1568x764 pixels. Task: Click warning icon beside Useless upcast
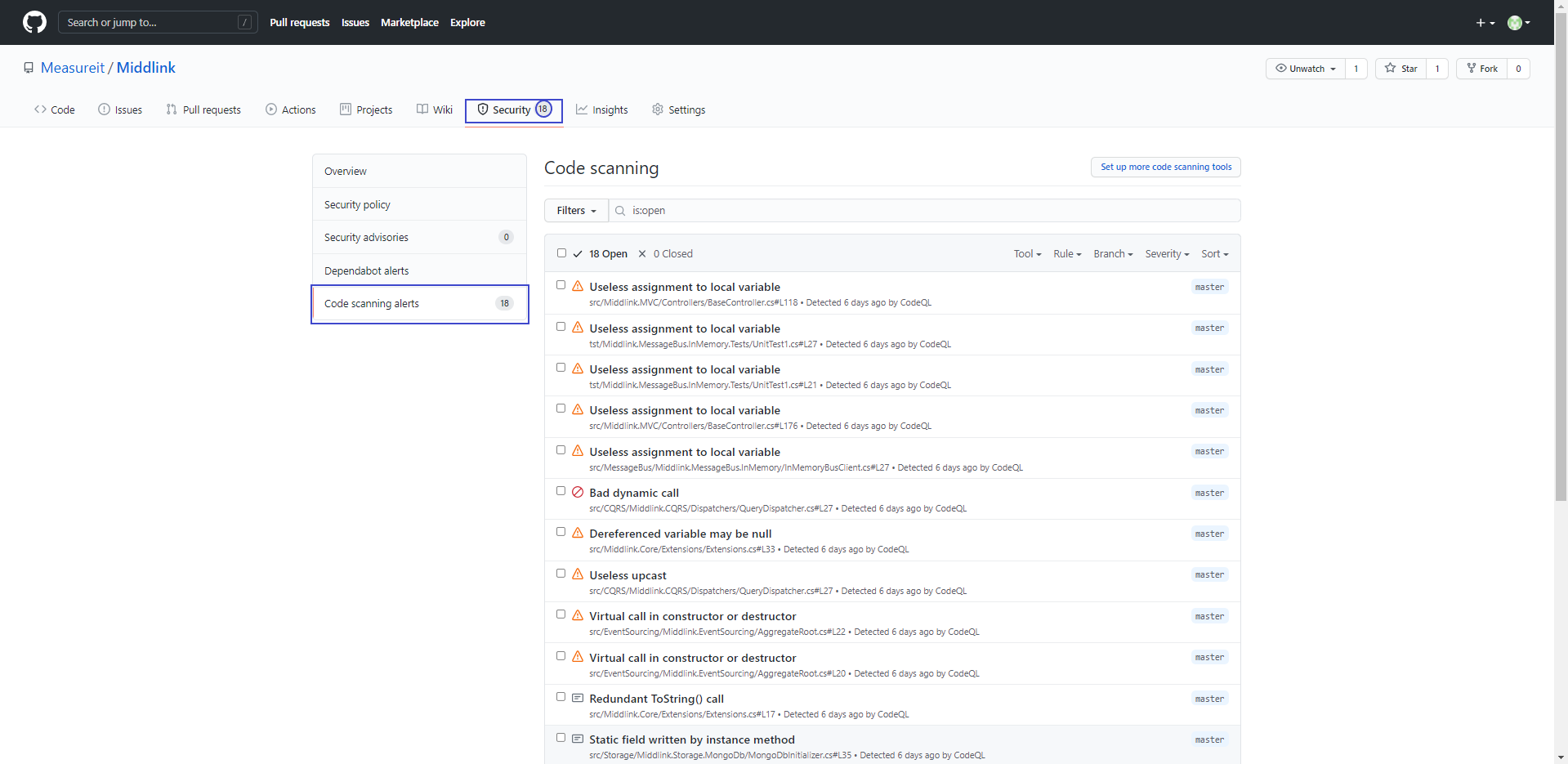pyautogui.click(x=578, y=574)
